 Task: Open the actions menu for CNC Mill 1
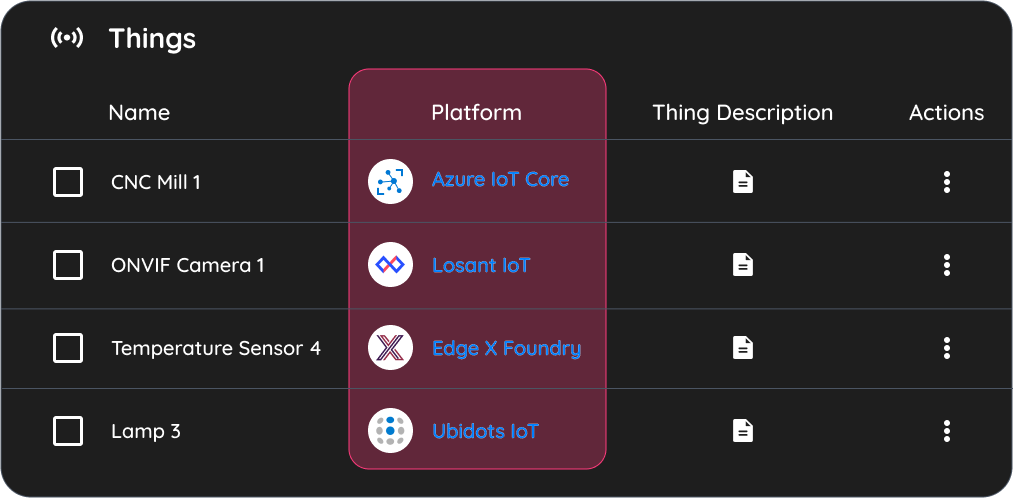tap(946, 182)
